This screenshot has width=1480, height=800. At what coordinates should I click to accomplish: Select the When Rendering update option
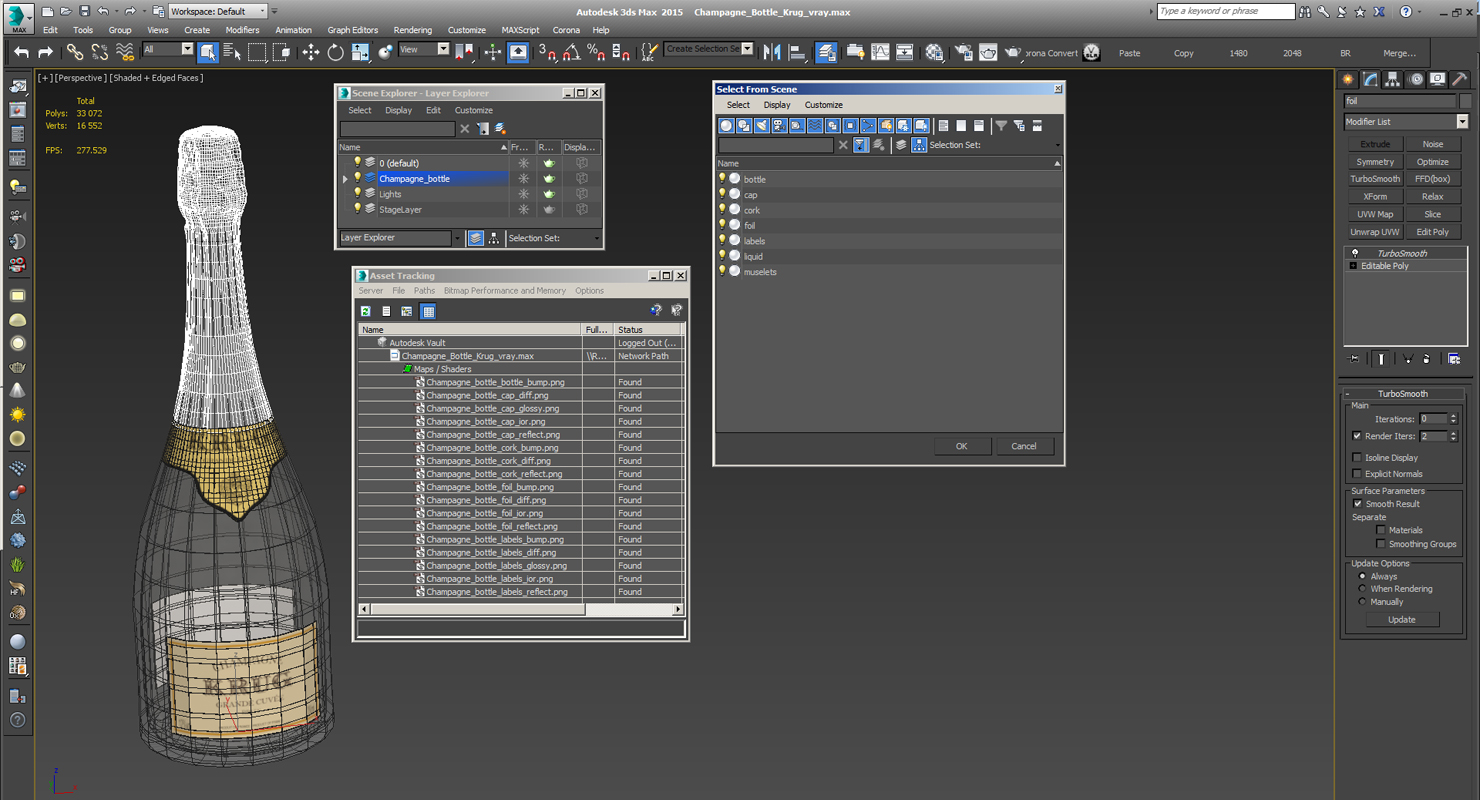click(1362, 589)
